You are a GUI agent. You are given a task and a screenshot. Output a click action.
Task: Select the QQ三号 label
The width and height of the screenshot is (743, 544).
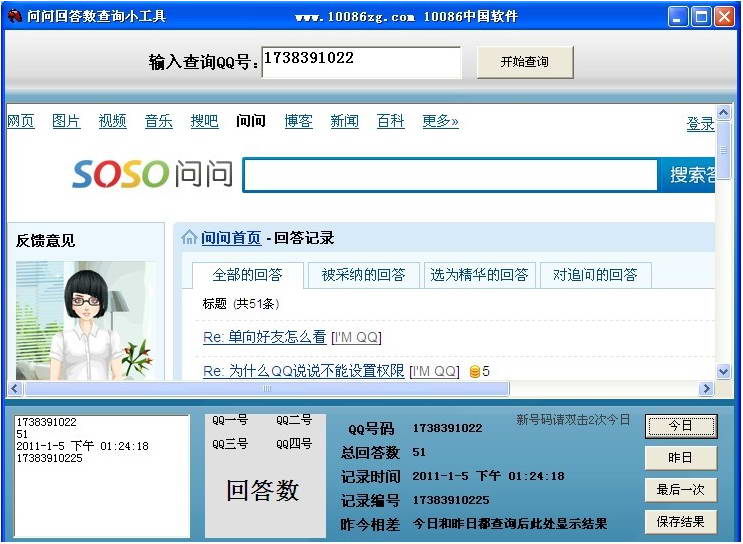pyautogui.click(x=230, y=444)
